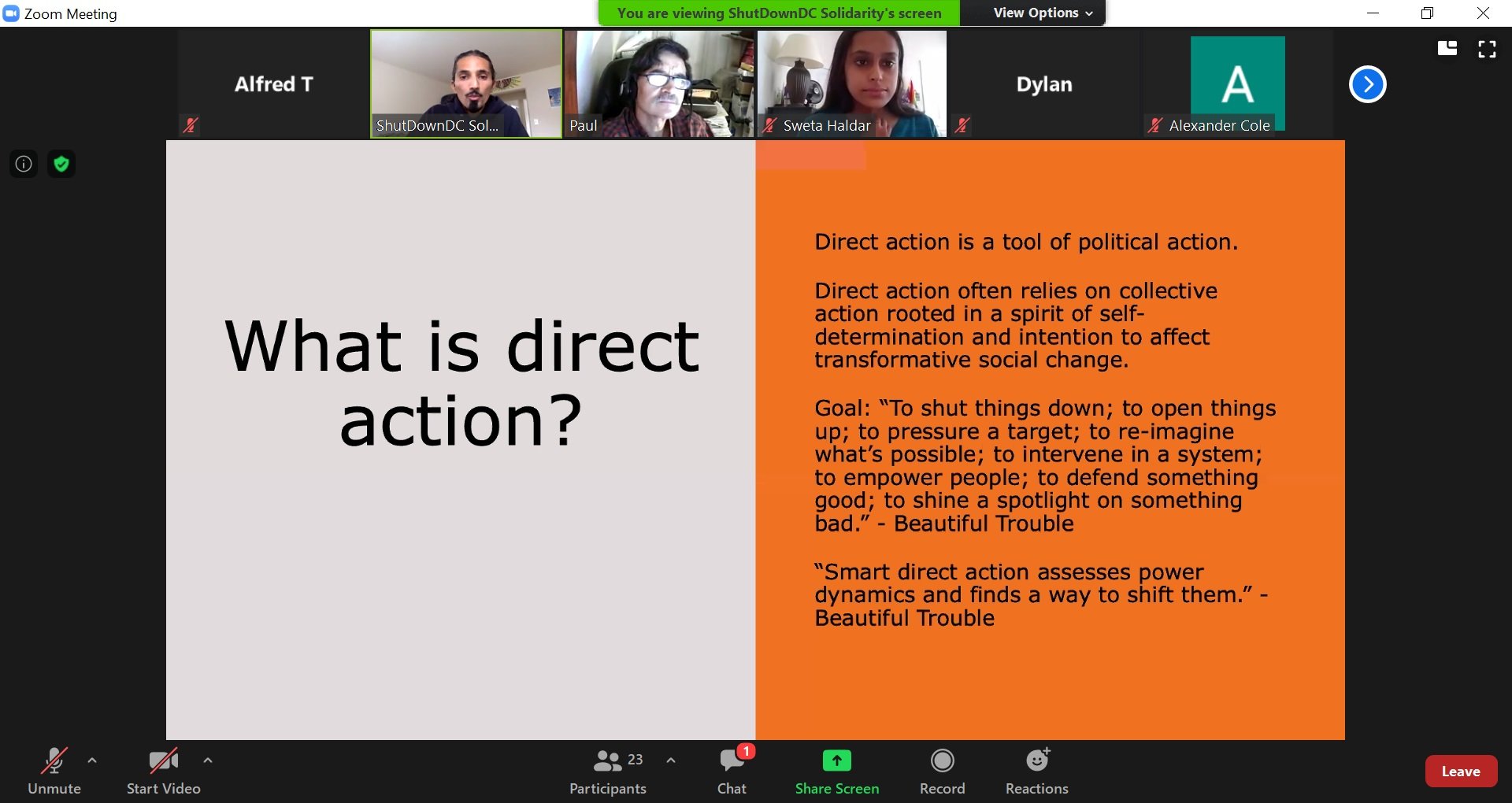Image resolution: width=1512 pixels, height=803 pixels.
Task: Show next participants with the blue arrow
Action: pos(1367,84)
